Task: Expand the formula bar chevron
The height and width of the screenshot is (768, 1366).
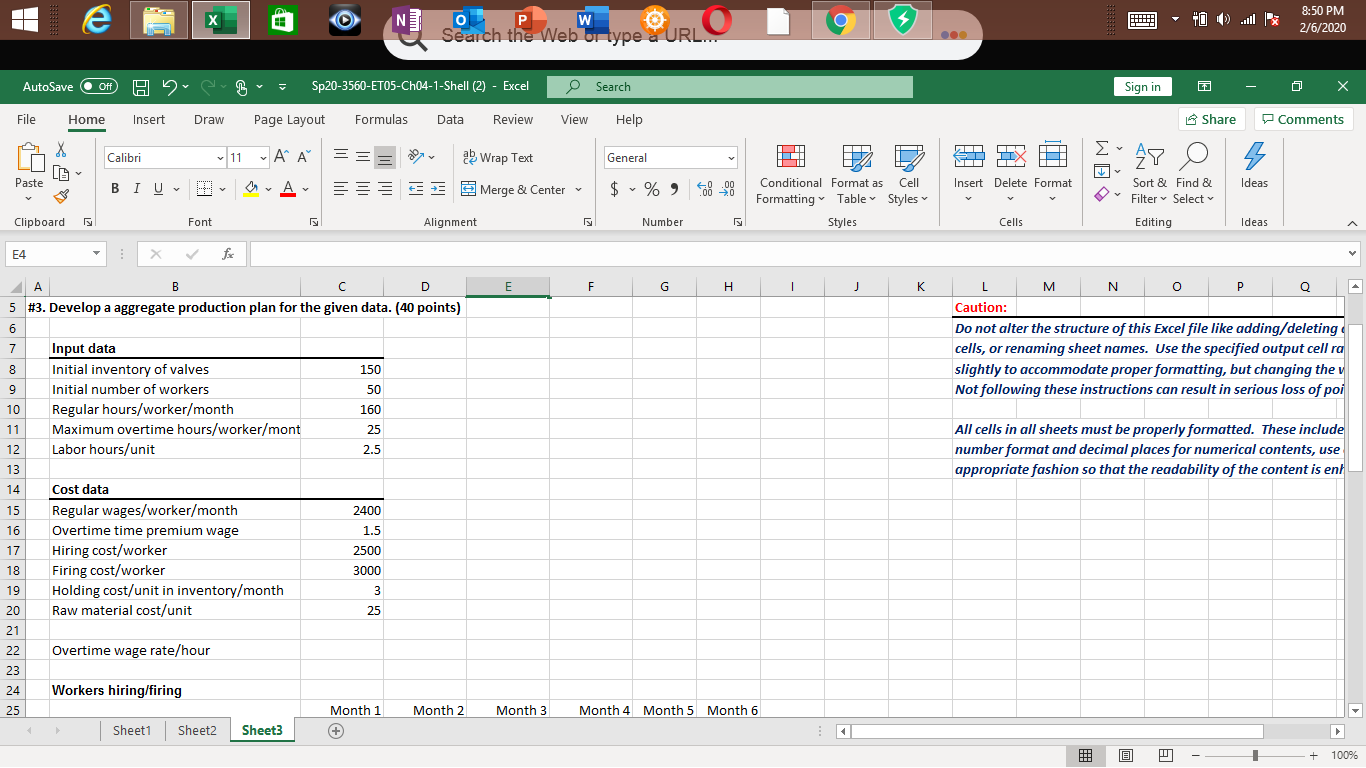Action: click(1354, 256)
